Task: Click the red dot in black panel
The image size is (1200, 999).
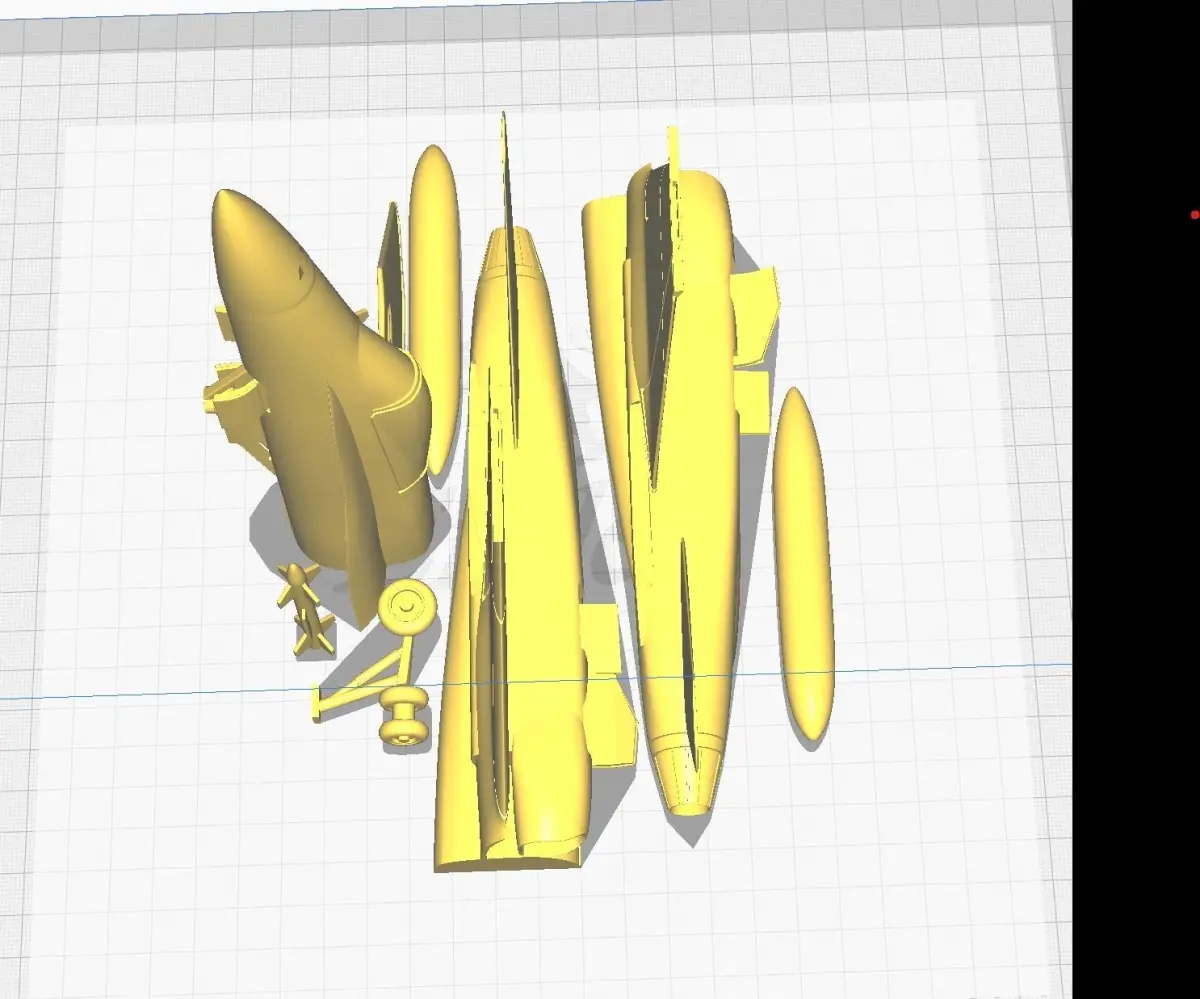Action: click(1195, 215)
